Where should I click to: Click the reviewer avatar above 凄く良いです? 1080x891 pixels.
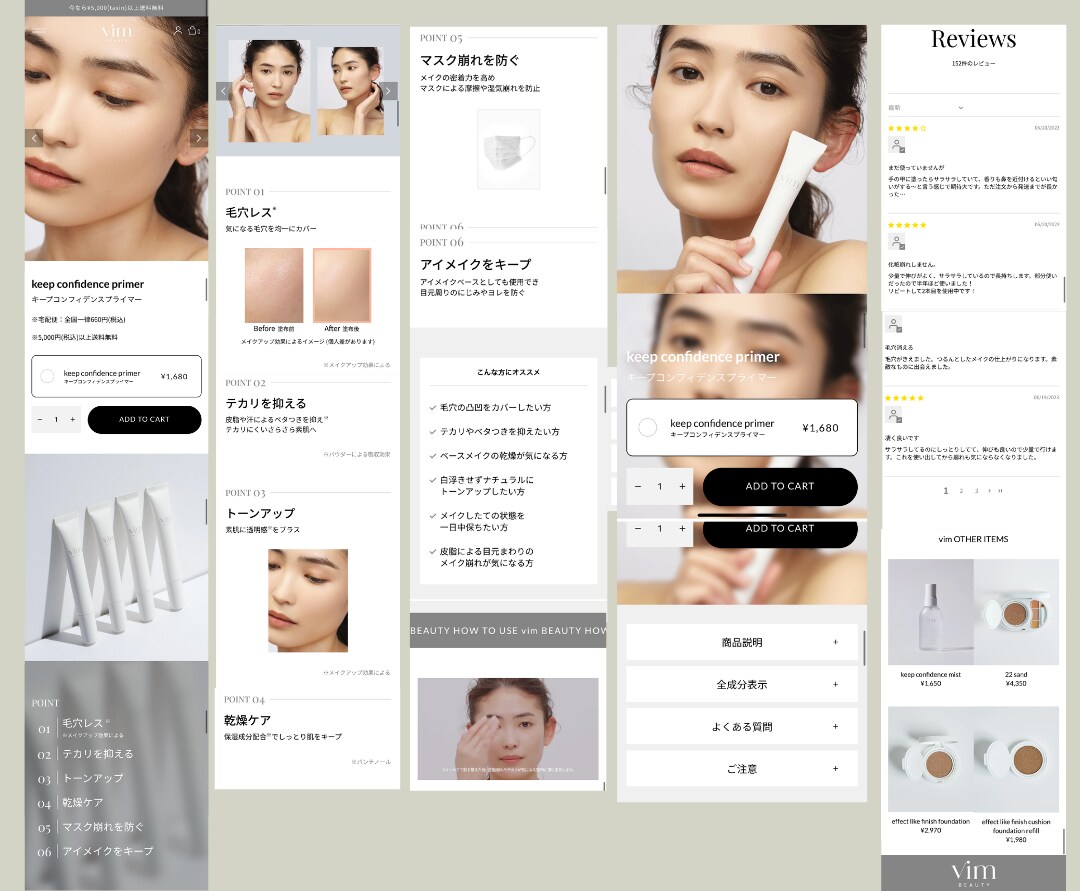(893, 415)
